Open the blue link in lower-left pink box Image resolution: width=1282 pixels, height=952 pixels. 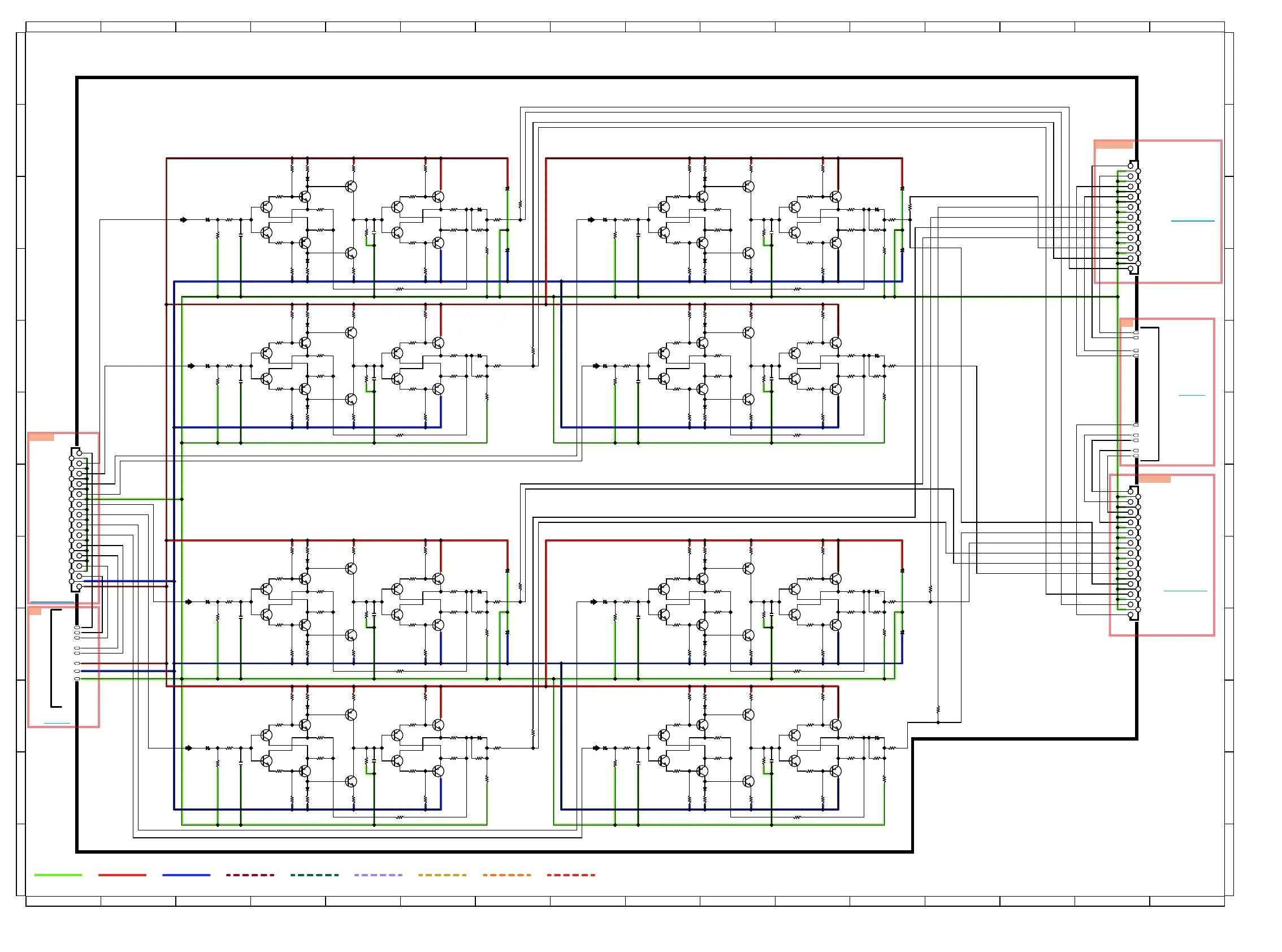click(57, 722)
